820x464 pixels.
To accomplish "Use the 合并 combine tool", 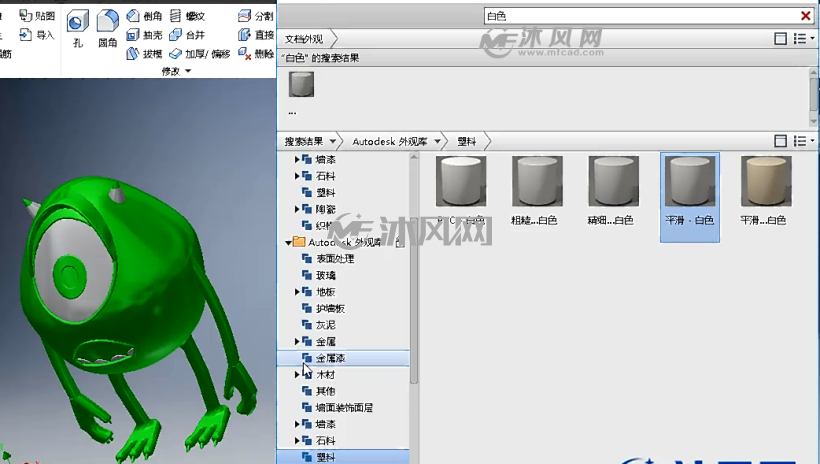I will tap(187, 35).
